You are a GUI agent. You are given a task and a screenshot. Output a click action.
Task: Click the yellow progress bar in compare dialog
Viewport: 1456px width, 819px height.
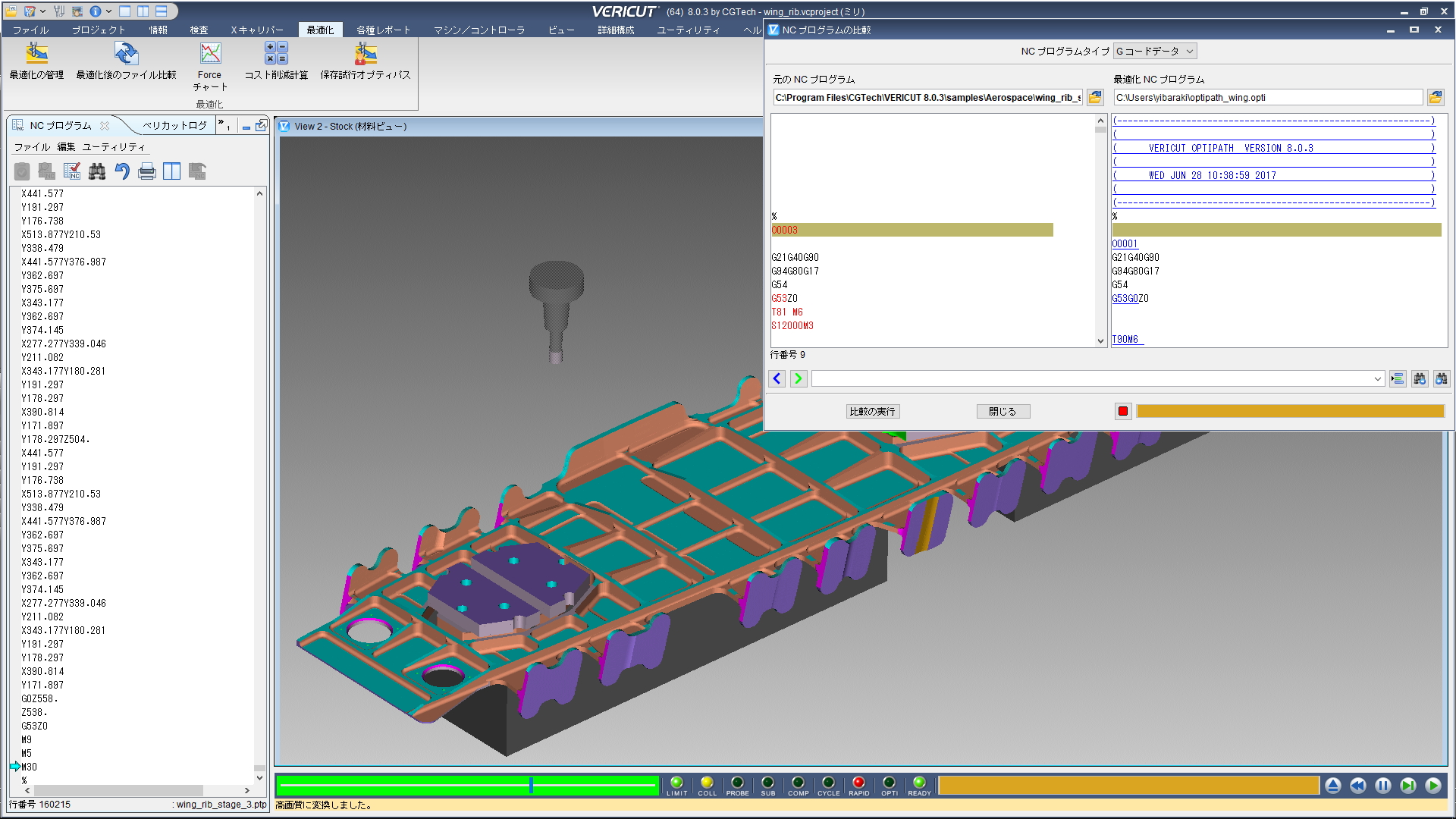(x=1290, y=411)
